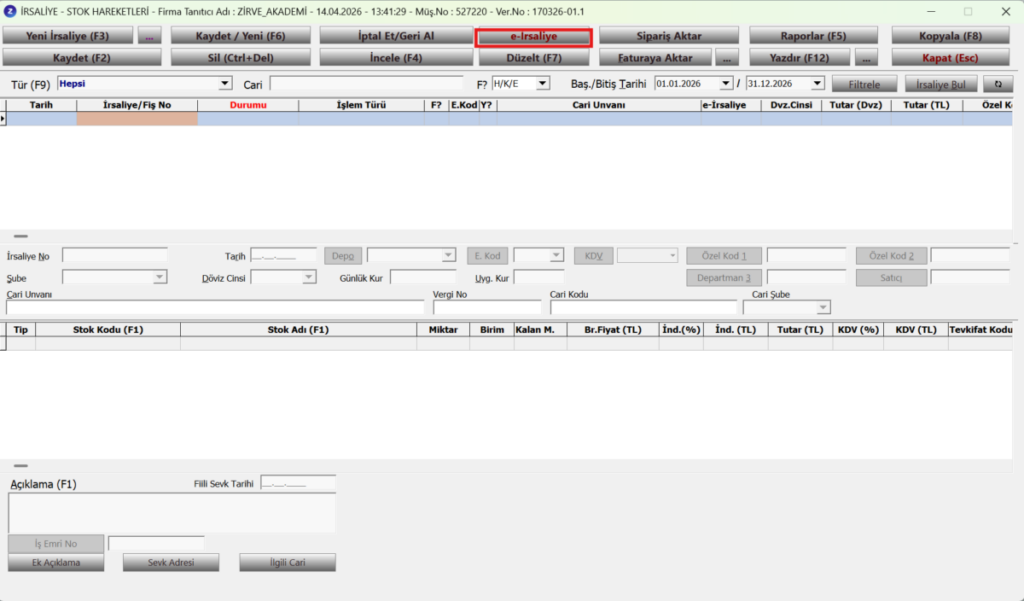Click the E. Kod button
1024x601 pixels.
[487, 256]
